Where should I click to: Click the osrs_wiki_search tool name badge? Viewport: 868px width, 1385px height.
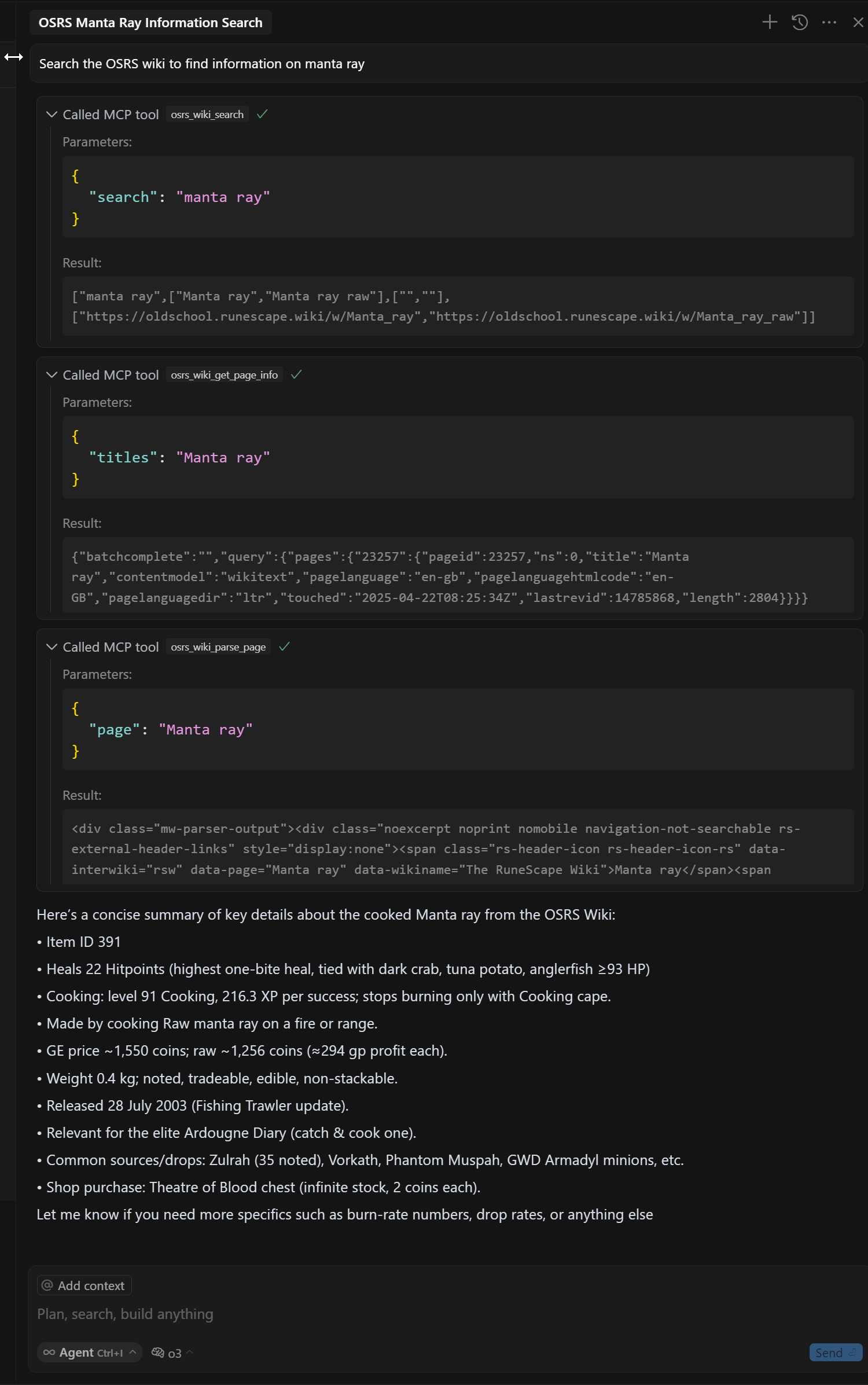(x=207, y=115)
